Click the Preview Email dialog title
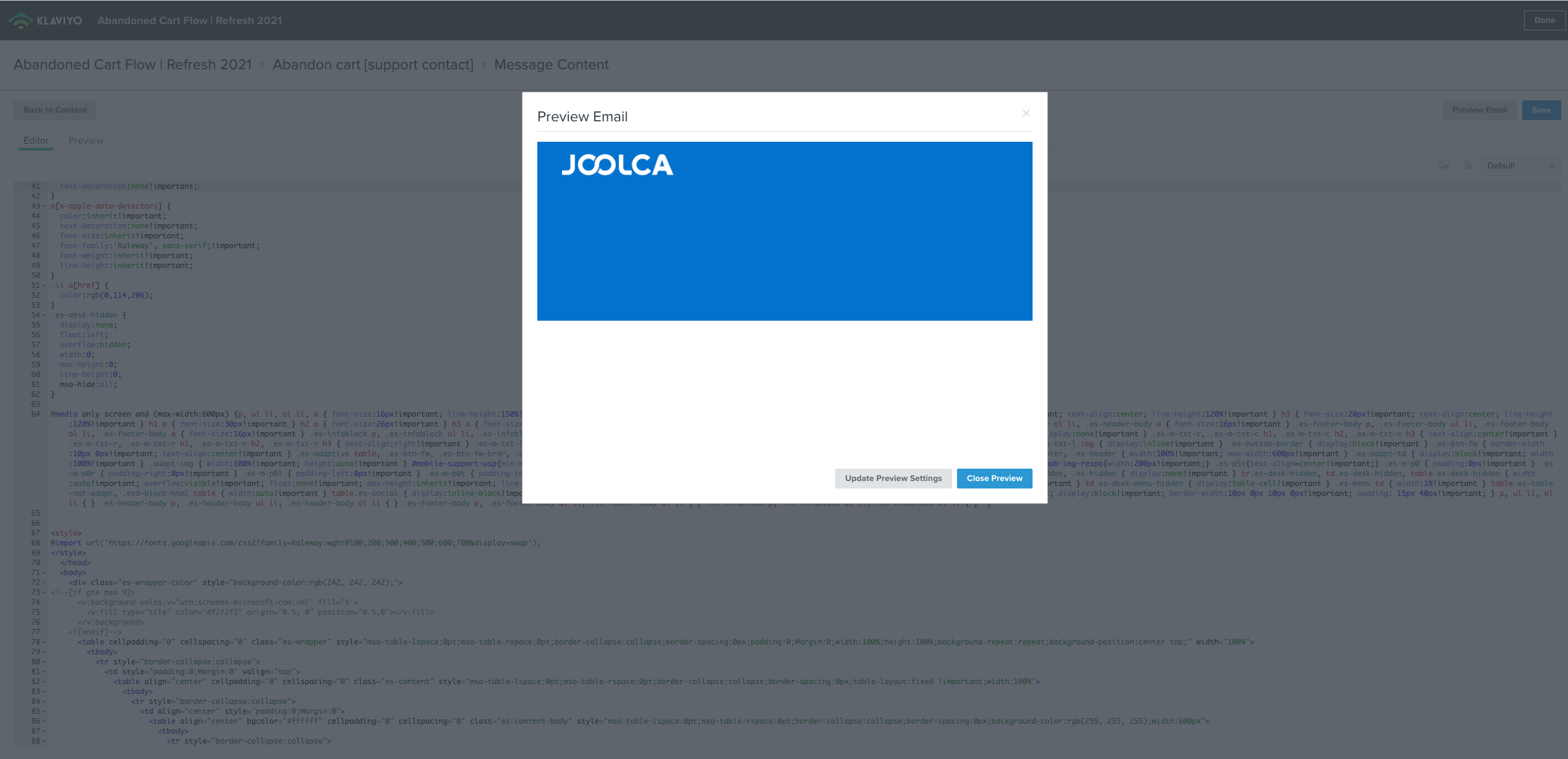This screenshot has width=1568, height=759. point(582,116)
